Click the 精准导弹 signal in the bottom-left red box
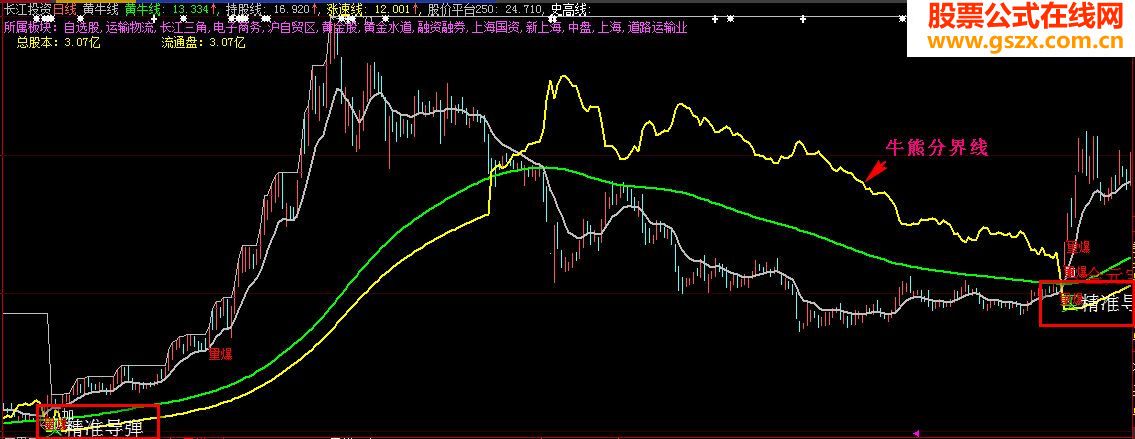The image size is (1135, 439). click(102, 427)
